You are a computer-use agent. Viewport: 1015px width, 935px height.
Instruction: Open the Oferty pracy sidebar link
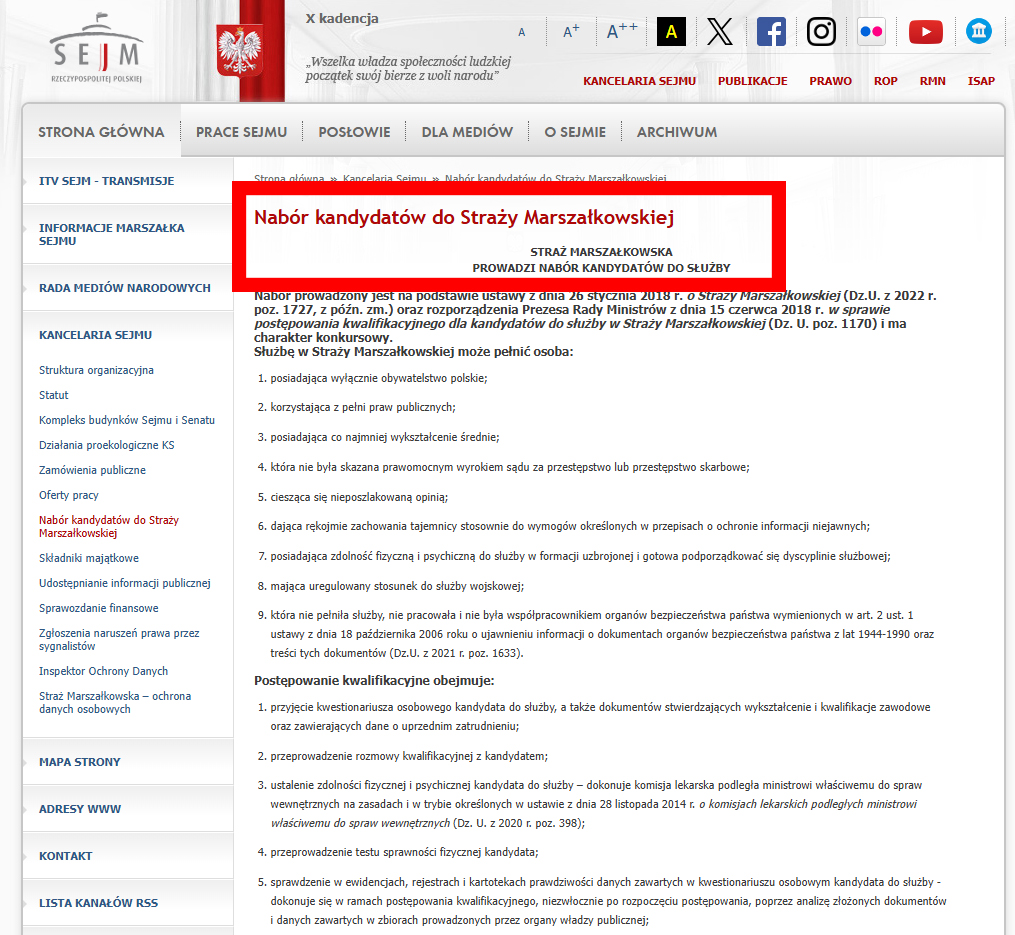68,494
